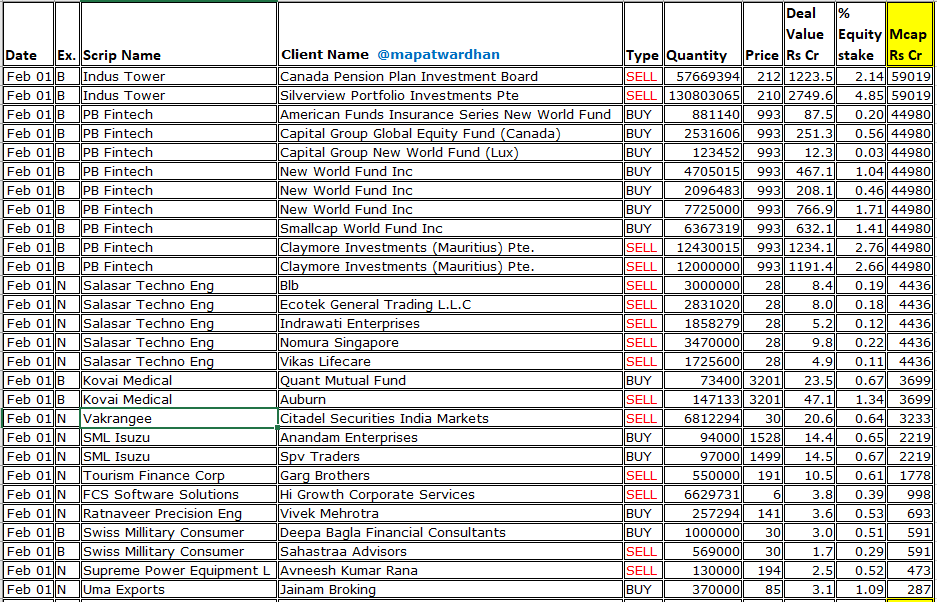
Task: Click Deepa Bagla Financial Consultants cell
Action: pyautogui.click(x=451, y=533)
